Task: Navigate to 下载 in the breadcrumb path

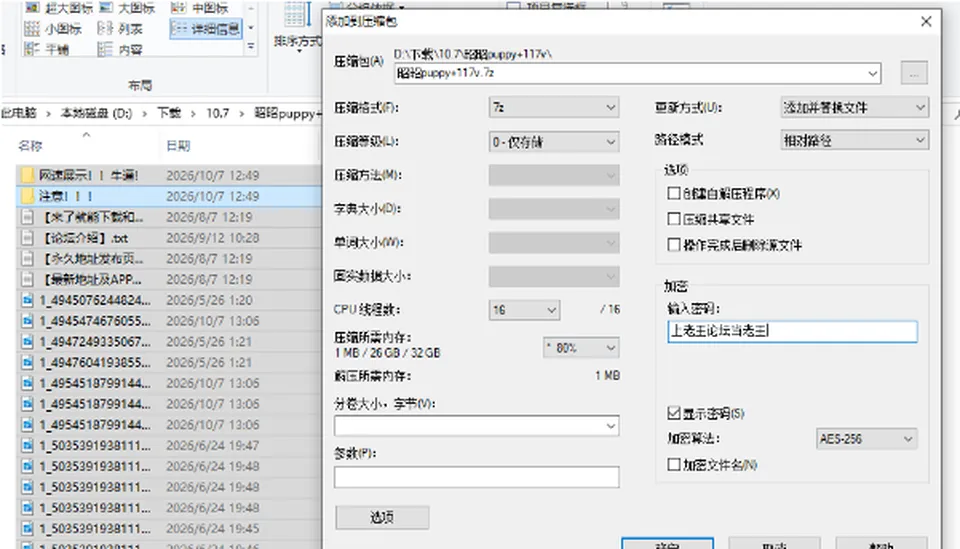Action: click(x=169, y=113)
